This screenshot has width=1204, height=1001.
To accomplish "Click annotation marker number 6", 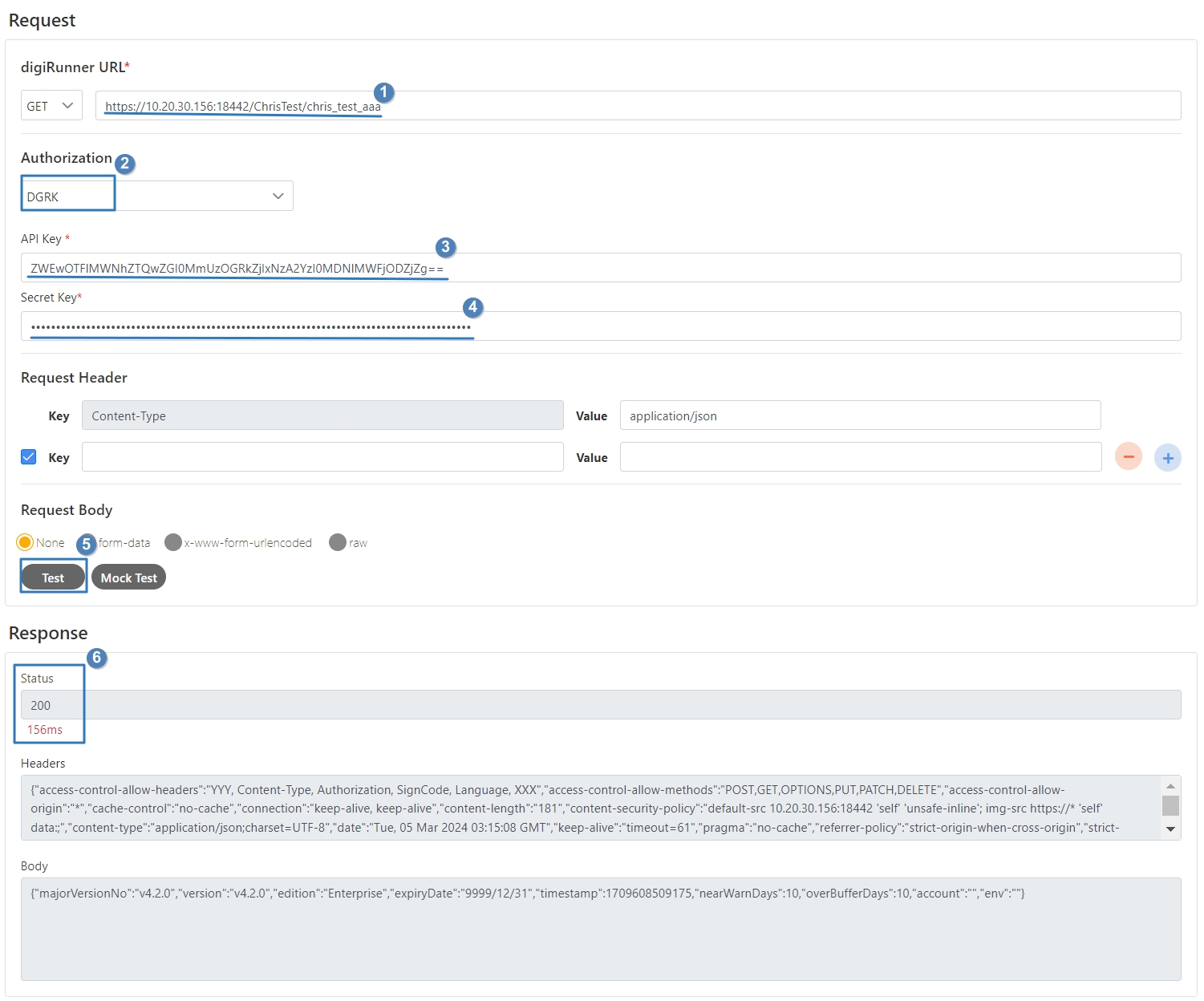I will 96,658.
